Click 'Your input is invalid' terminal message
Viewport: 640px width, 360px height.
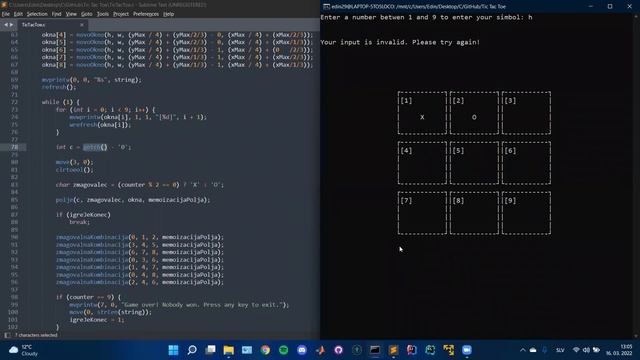coord(400,42)
